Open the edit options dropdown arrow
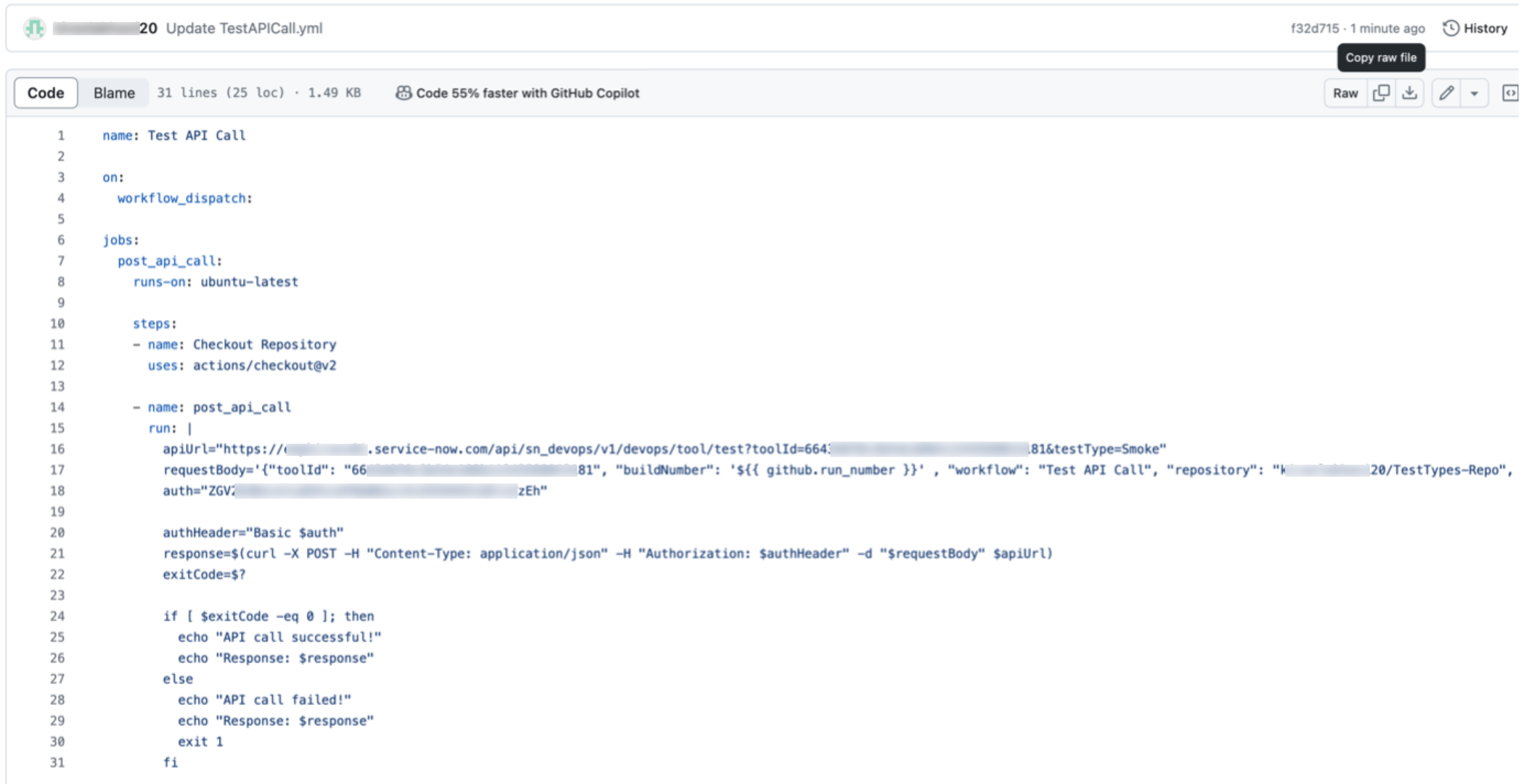This screenshot has width=1524, height=784. point(1474,93)
